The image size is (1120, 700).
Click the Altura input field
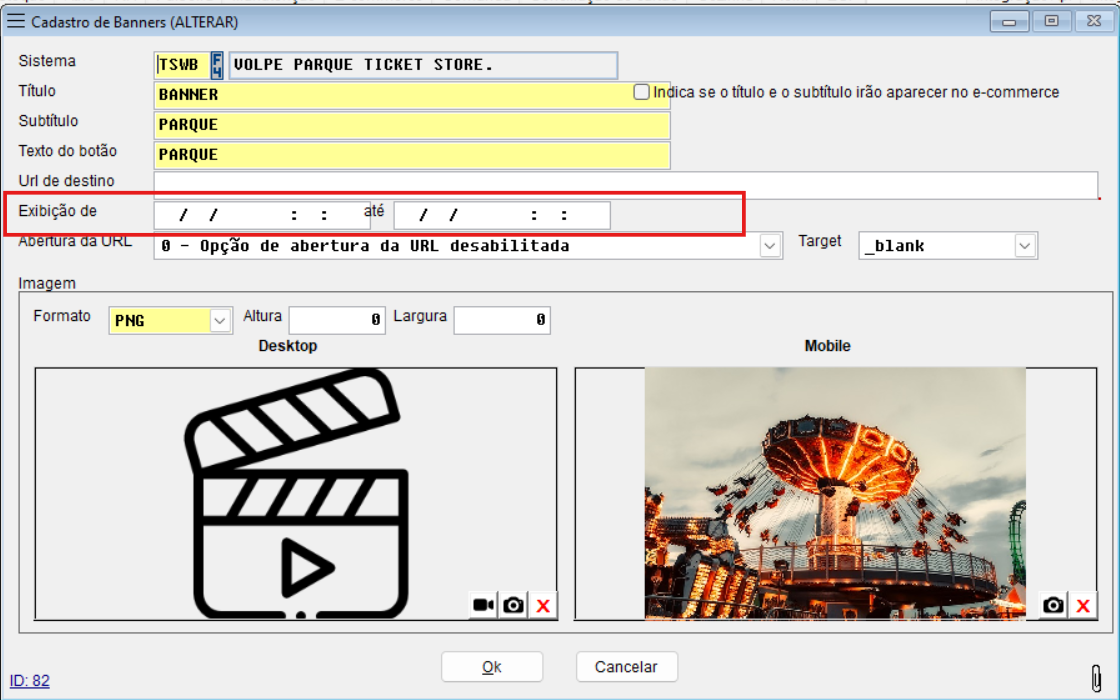(x=337, y=320)
